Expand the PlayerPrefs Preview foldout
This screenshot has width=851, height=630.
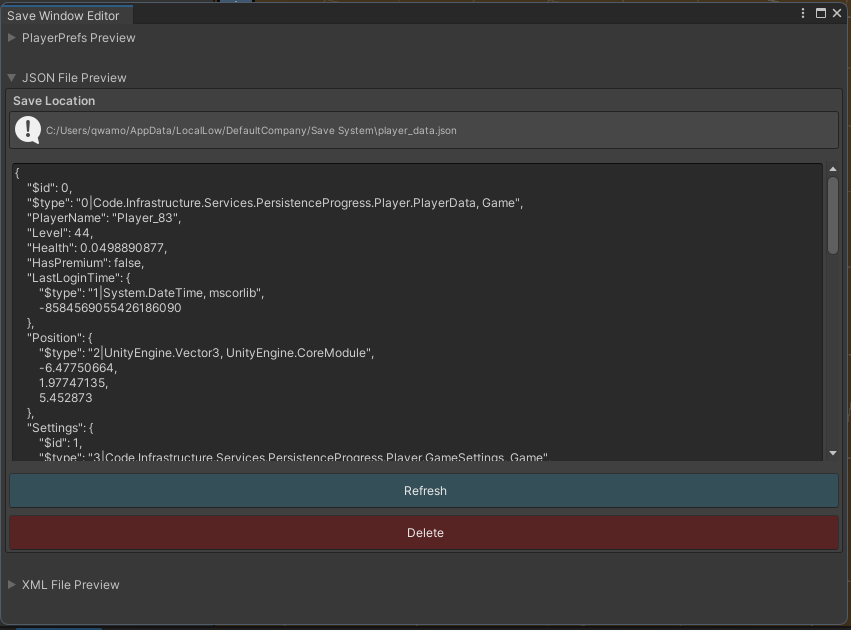pyautogui.click(x=11, y=37)
